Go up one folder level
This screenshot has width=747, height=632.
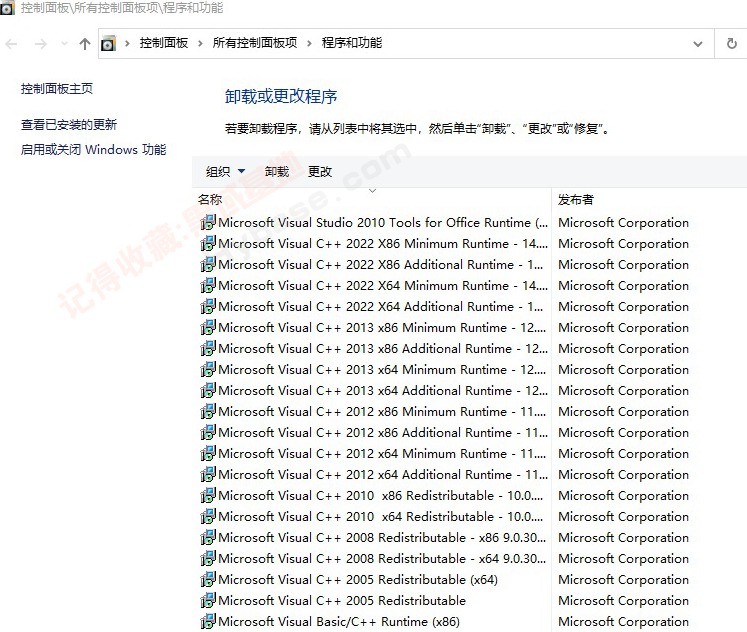85,44
